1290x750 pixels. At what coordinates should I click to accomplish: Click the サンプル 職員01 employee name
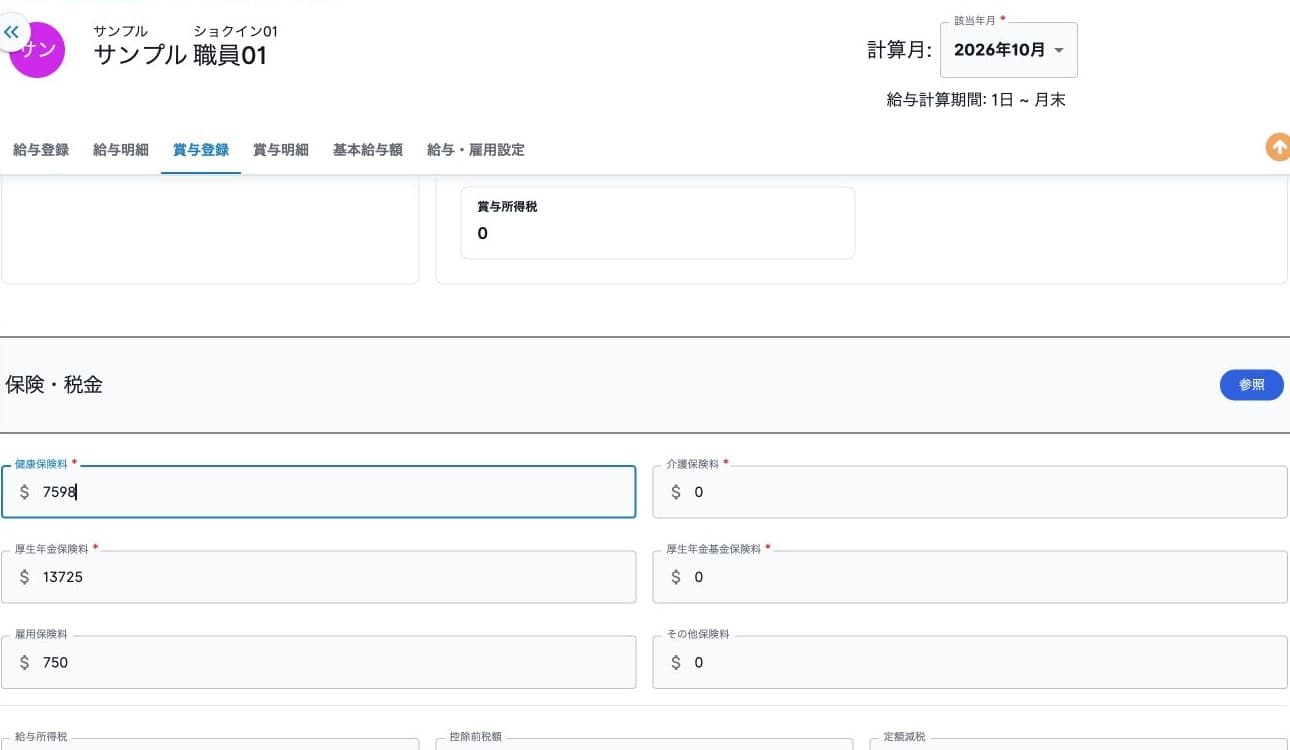point(181,55)
